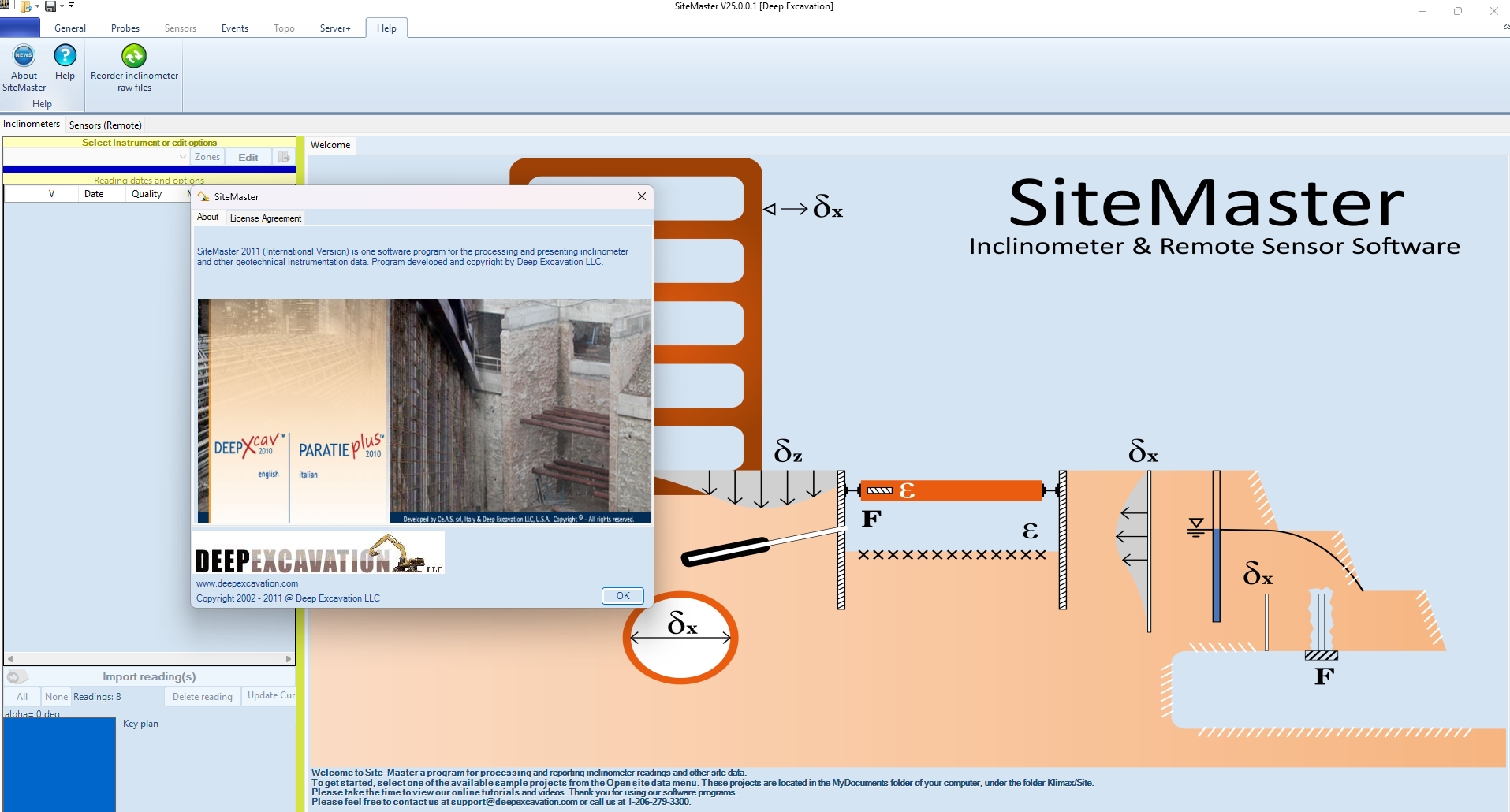Screen dimensions: 1510x812
Task: Click the Import reading(s) button
Action: point(149,676)
